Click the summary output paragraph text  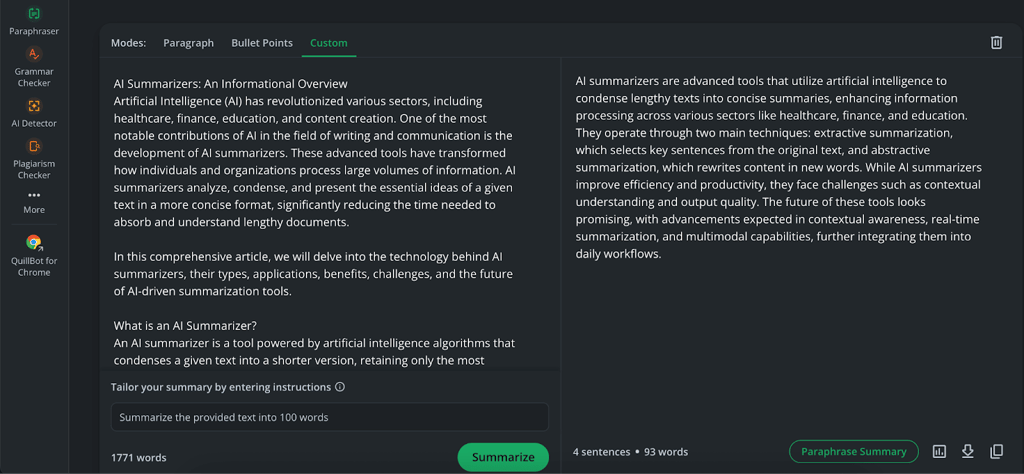[x=778, y=167]
